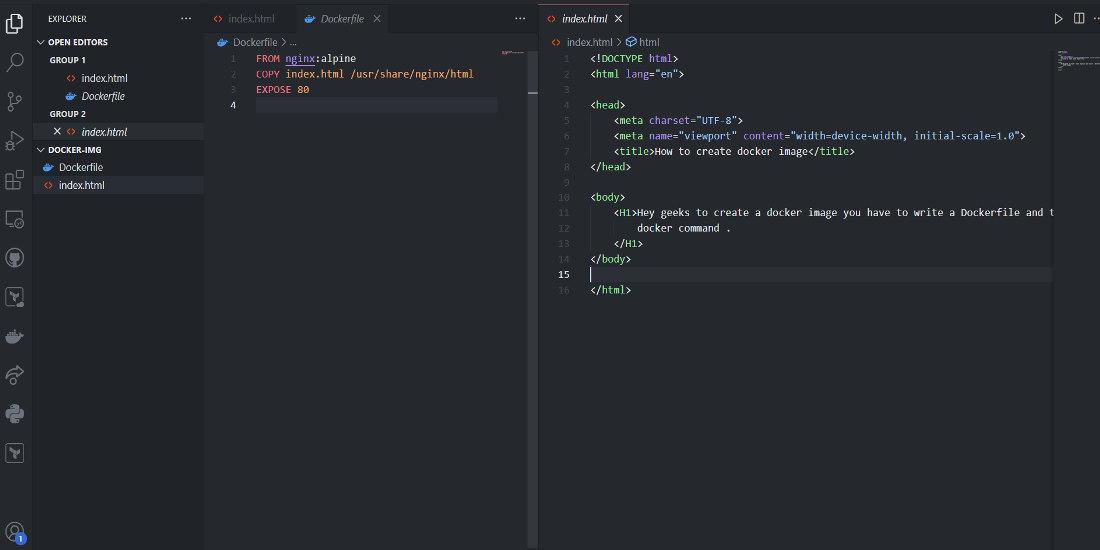Click the ellipsis breadcrumb after Dockerfile
This screenshot has width=1100, height=550.
293,42
